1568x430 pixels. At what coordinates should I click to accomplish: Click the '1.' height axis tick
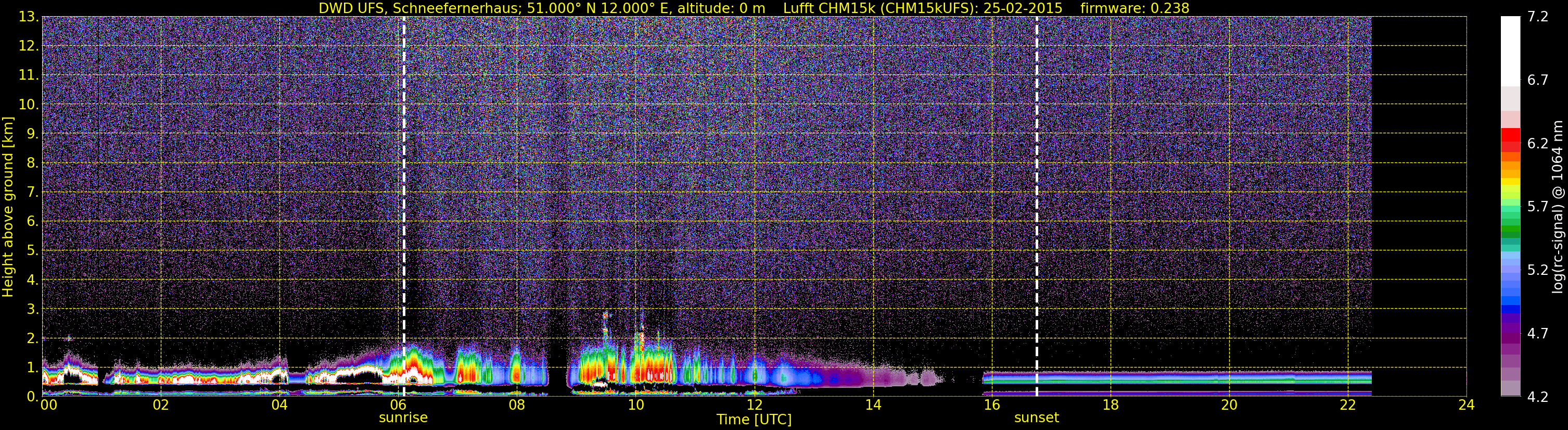pos(32,367)
